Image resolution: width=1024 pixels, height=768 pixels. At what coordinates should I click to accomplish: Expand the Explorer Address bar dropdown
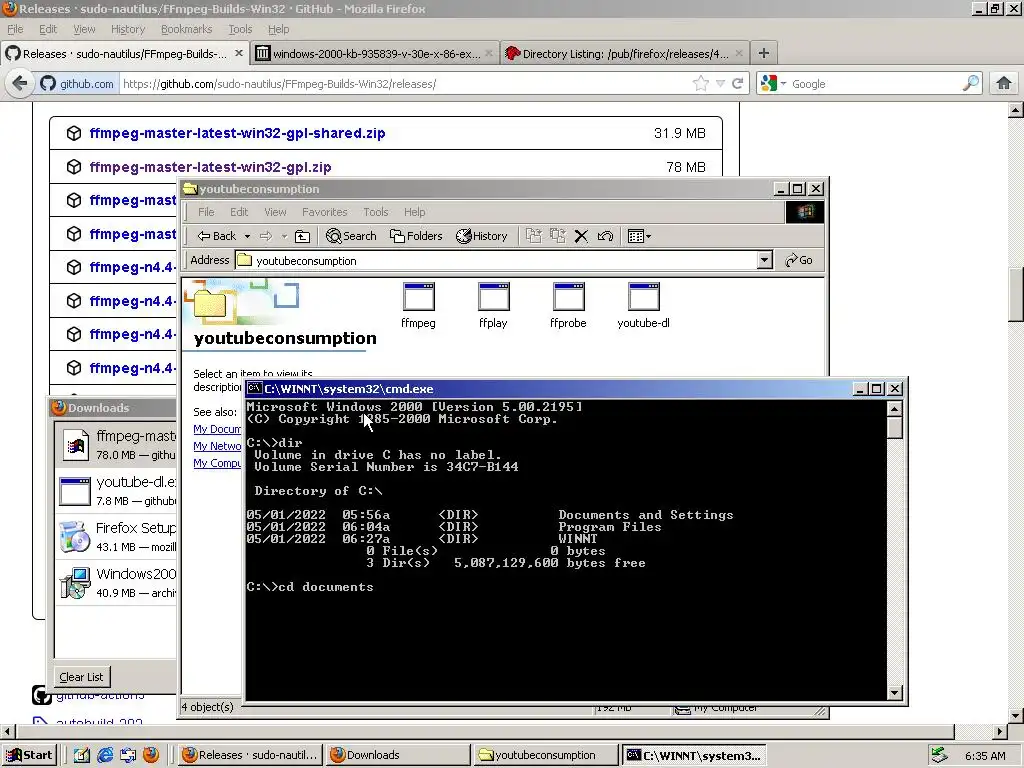[765, 260]
